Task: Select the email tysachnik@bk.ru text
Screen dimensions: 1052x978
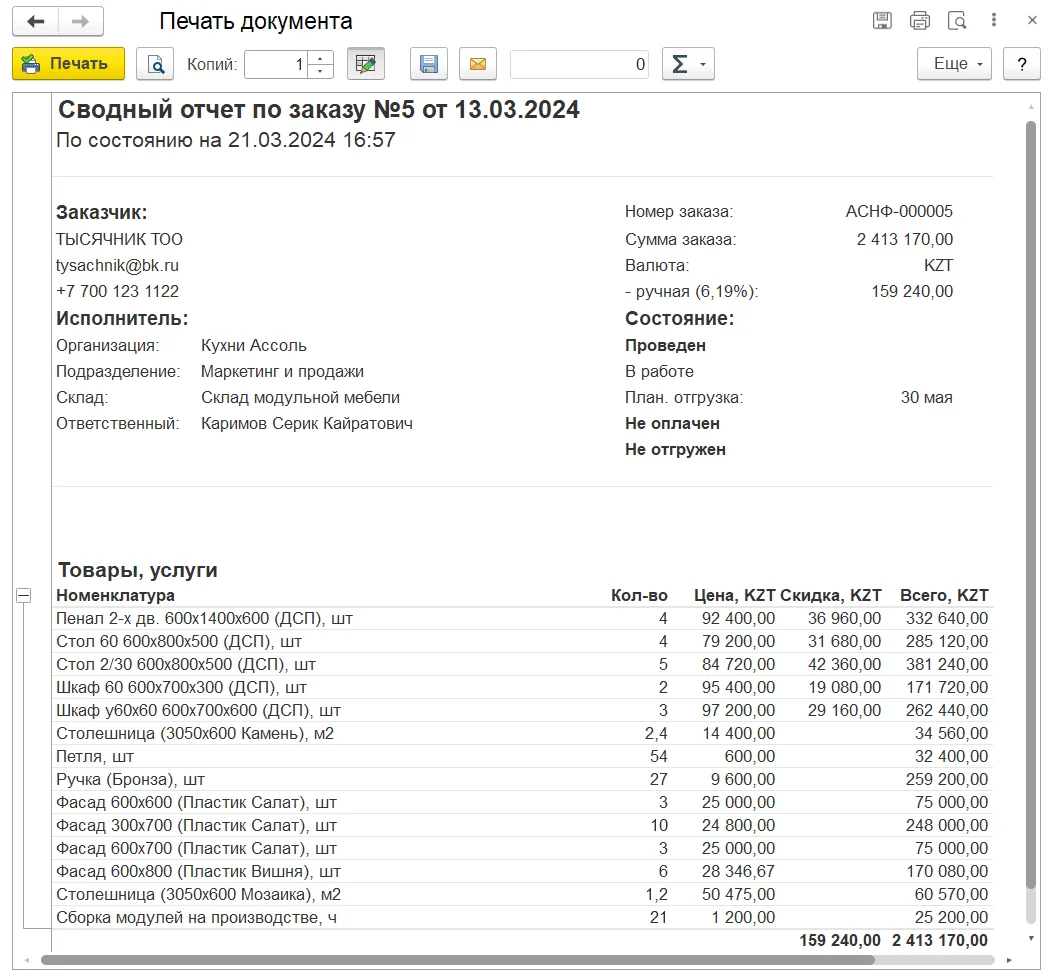Action: click(117, 265)
